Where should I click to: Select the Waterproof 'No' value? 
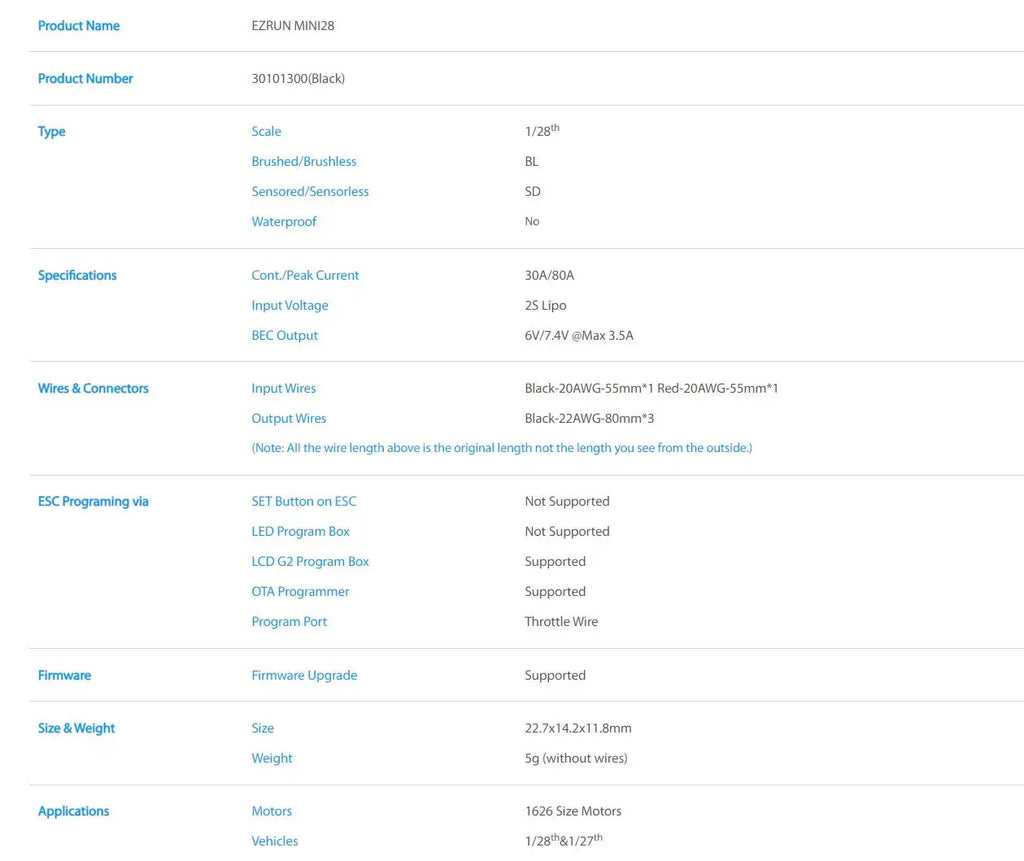point(532,221)
